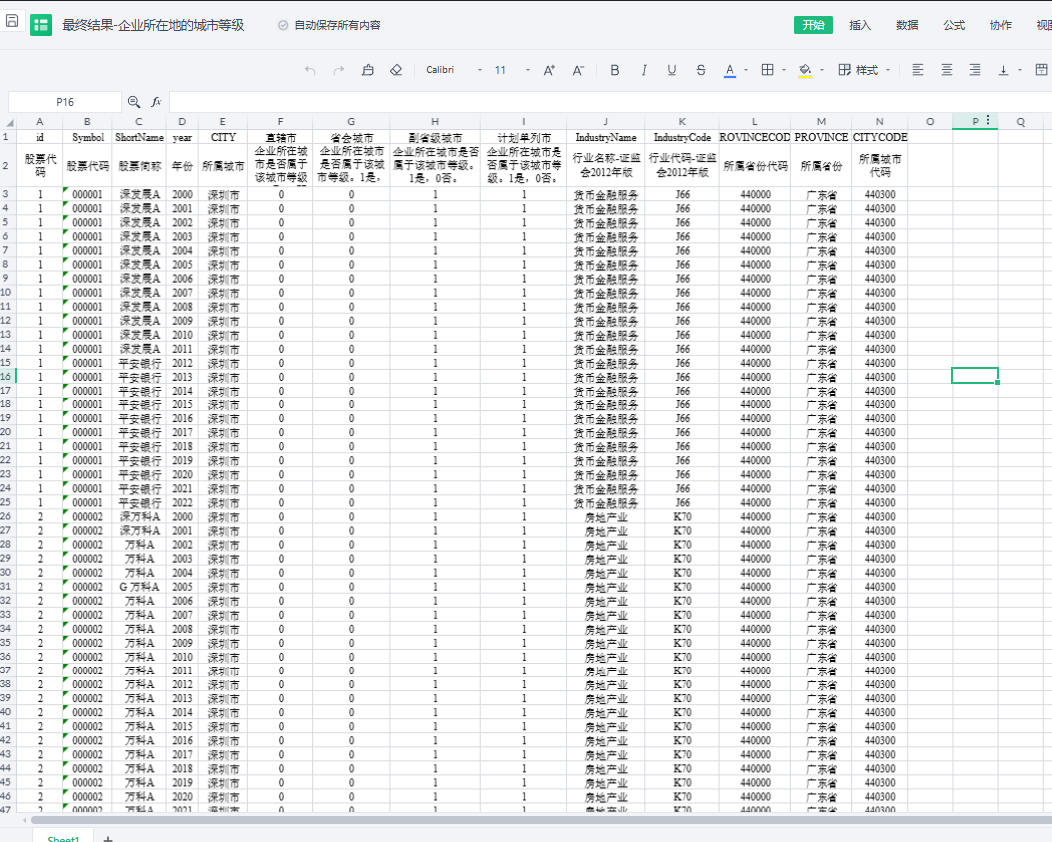Apply center text alignment
The image size is (1052, 842).
point(946,70)
